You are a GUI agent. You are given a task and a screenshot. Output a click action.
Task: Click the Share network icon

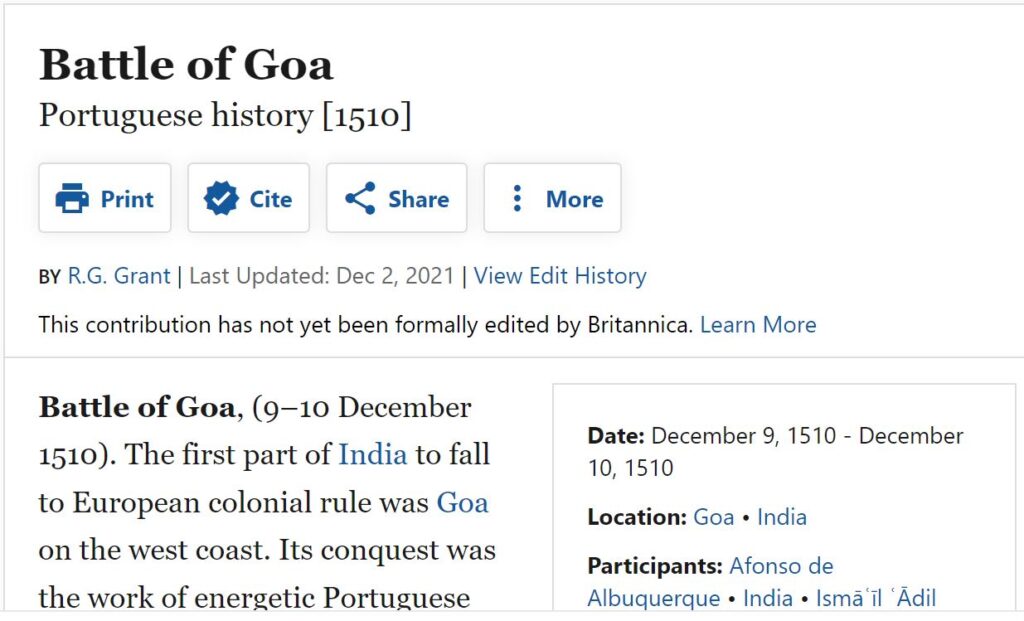click(360, 199)
